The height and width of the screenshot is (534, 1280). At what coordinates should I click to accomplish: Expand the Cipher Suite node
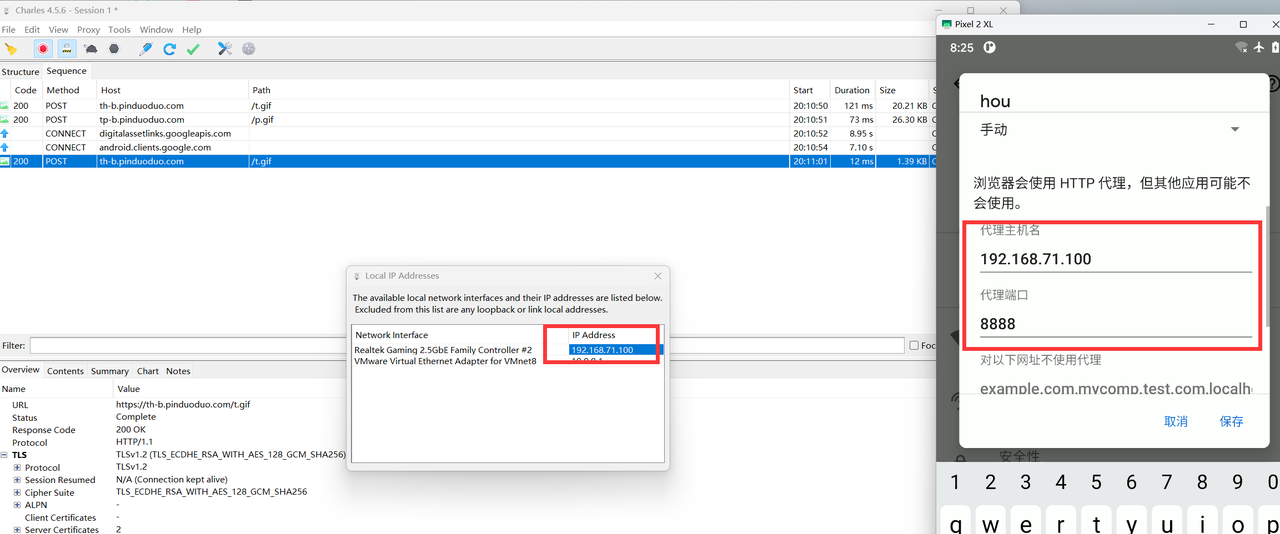17,493
